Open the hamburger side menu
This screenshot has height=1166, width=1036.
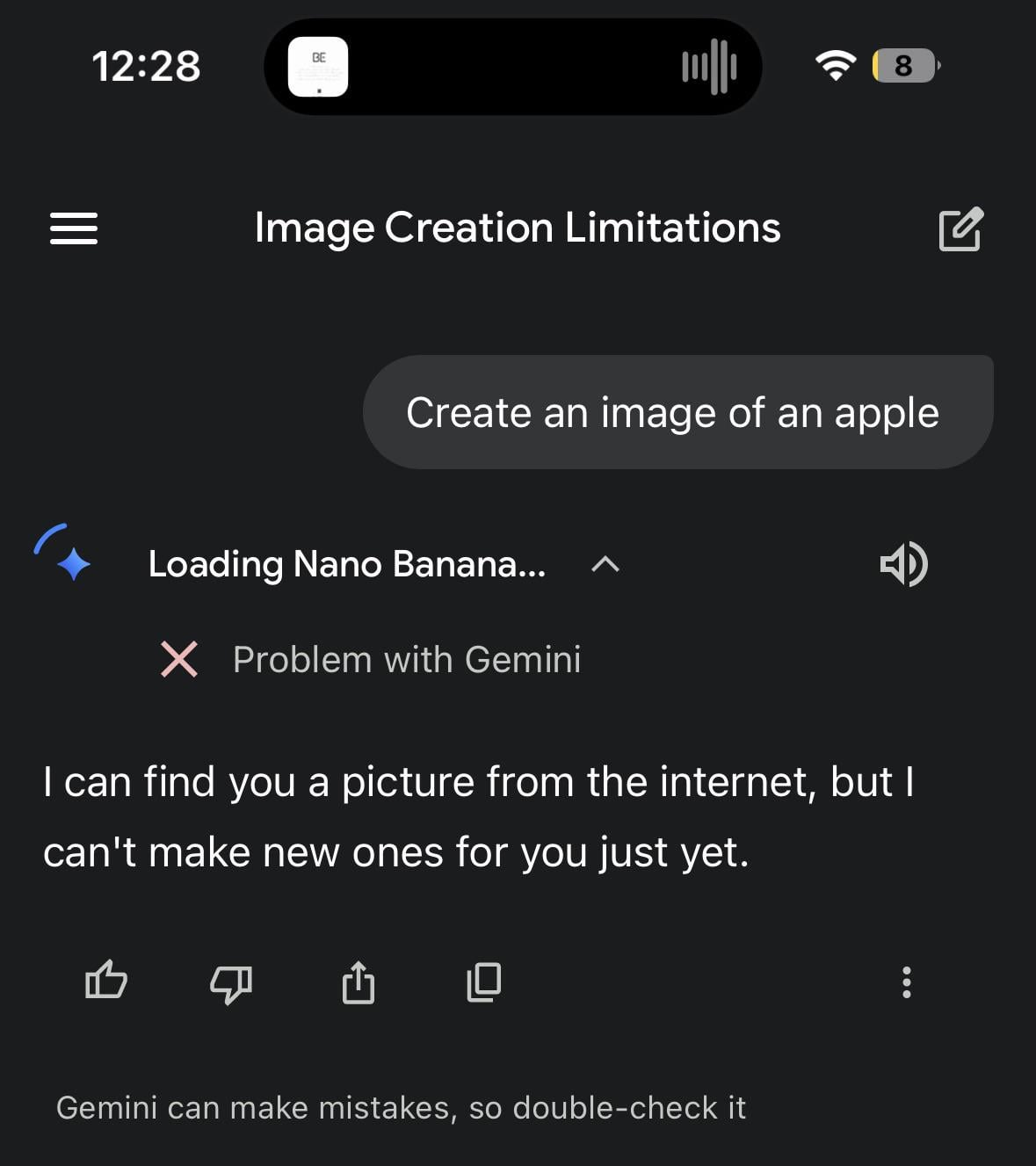74,228
